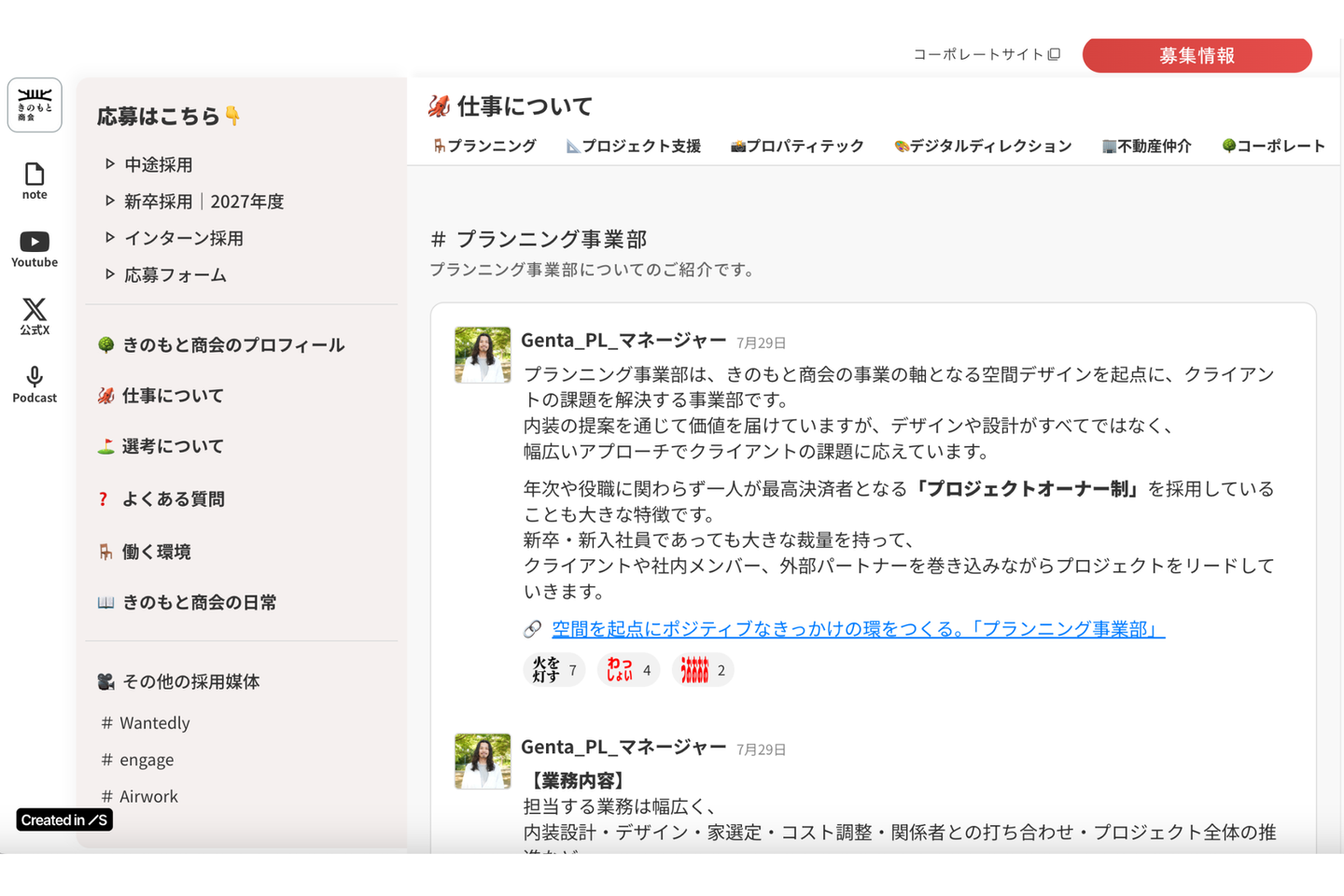Switch to the プロジェクト支援 tab
1344x896 pixels.
point(634,146)
